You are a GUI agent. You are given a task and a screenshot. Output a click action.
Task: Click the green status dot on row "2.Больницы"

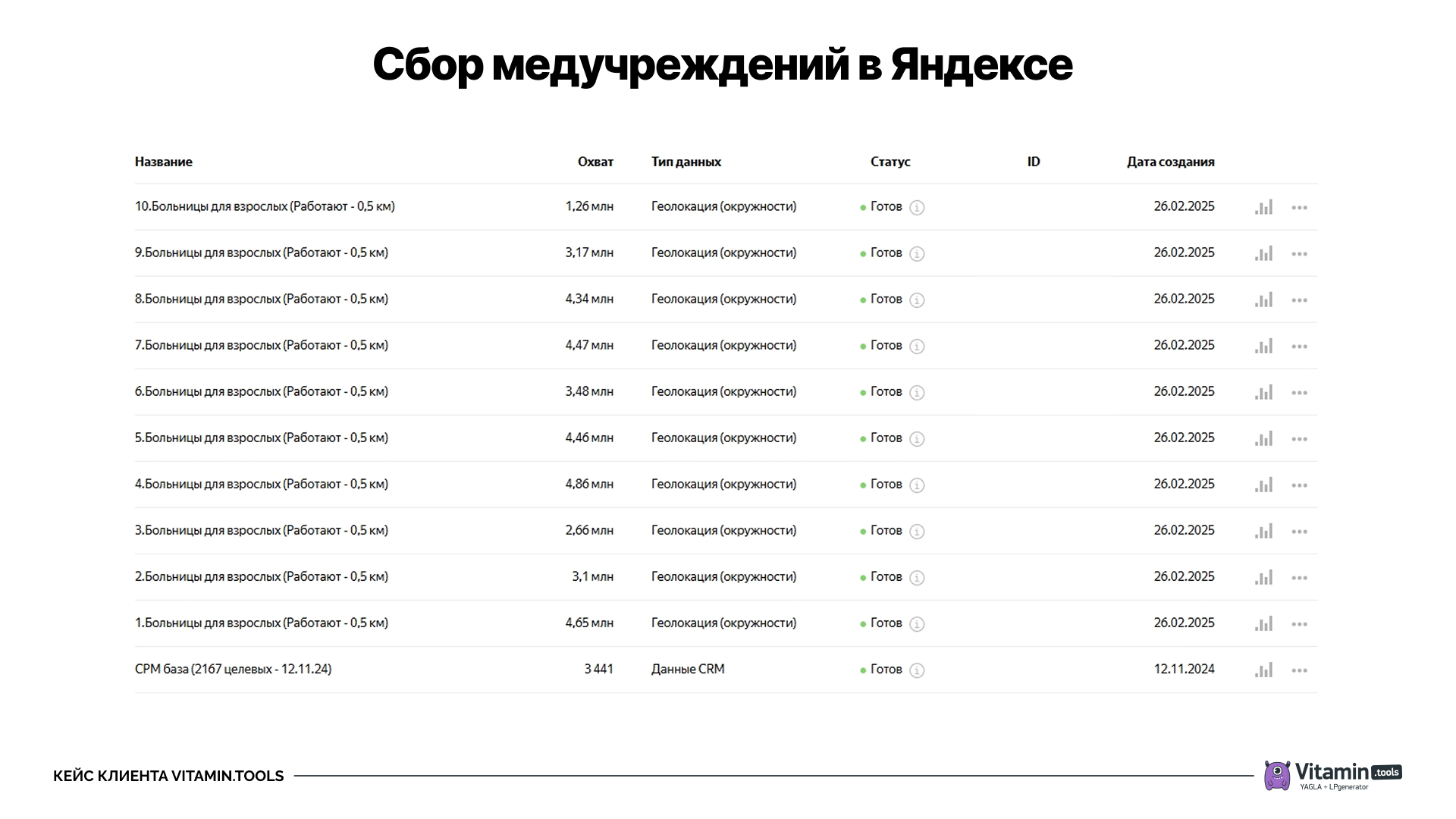tap(864, 576)
